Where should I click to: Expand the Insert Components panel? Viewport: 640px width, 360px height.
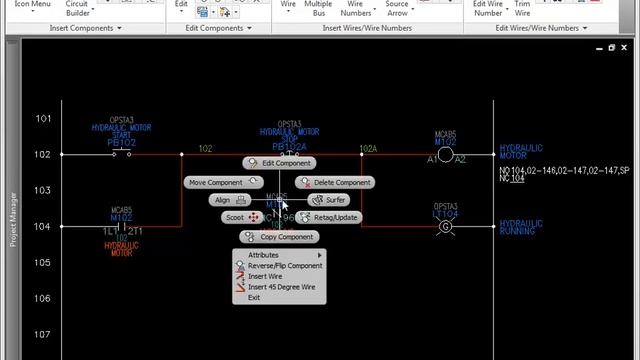click(85, 28)
